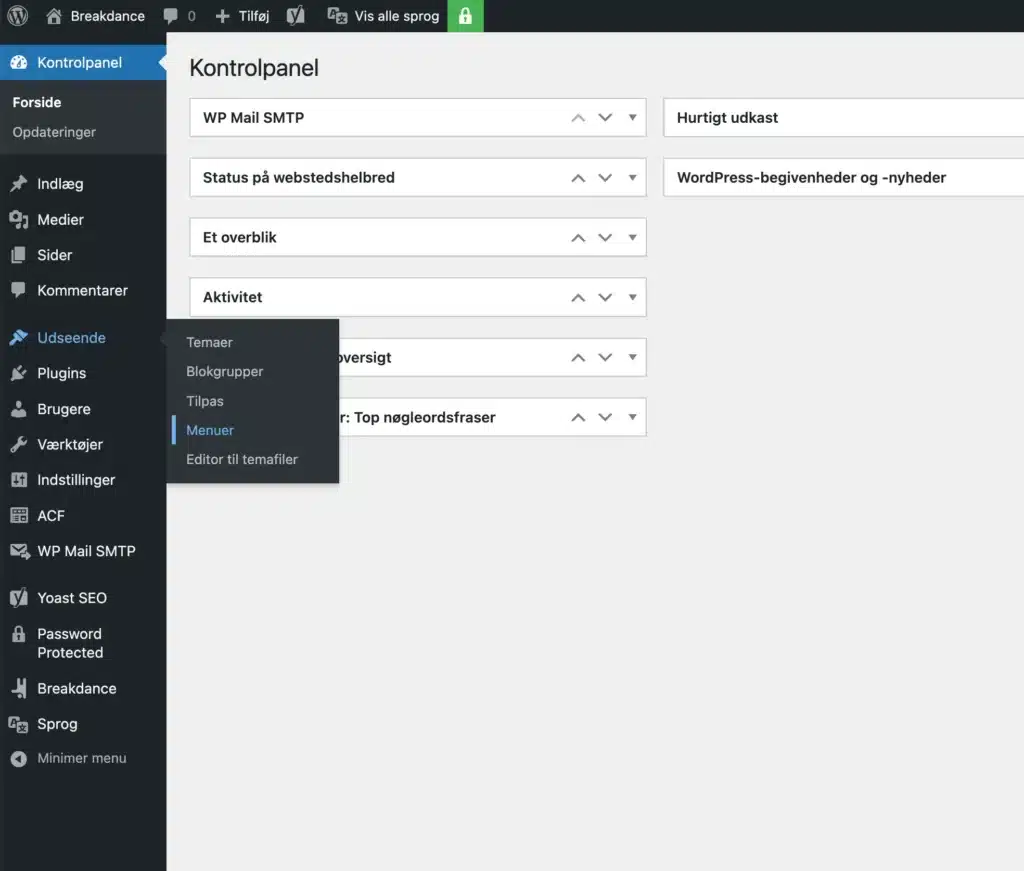Toggle the WP Mail SMTP panel triangle

click(x=632, y=117)
